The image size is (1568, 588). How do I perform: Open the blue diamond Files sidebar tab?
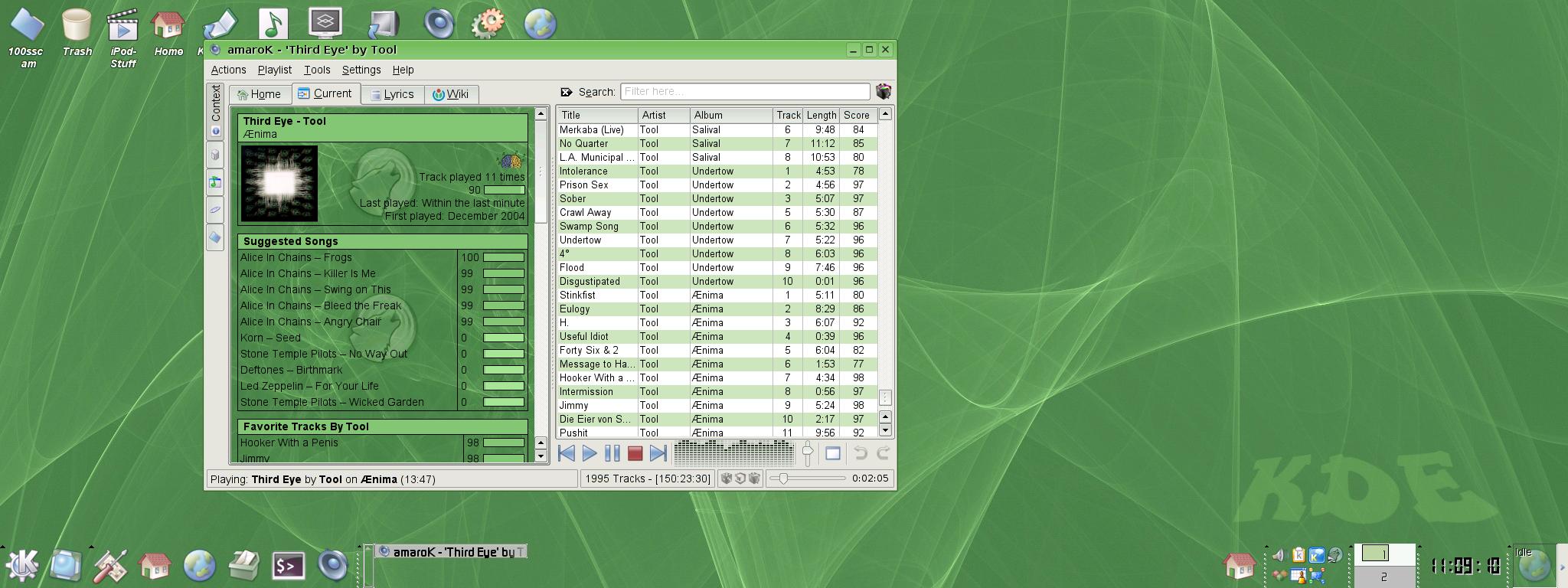[215, 237]
